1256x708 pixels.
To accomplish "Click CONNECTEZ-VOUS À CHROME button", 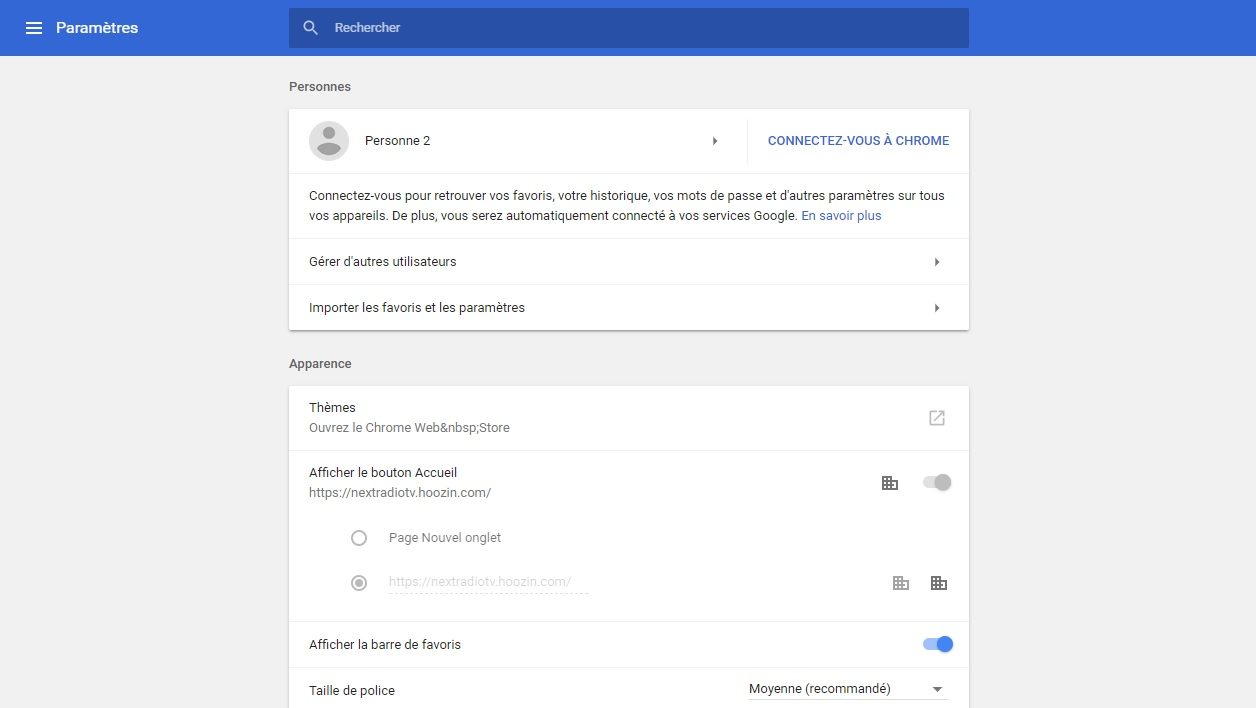I will click(858, 141).
